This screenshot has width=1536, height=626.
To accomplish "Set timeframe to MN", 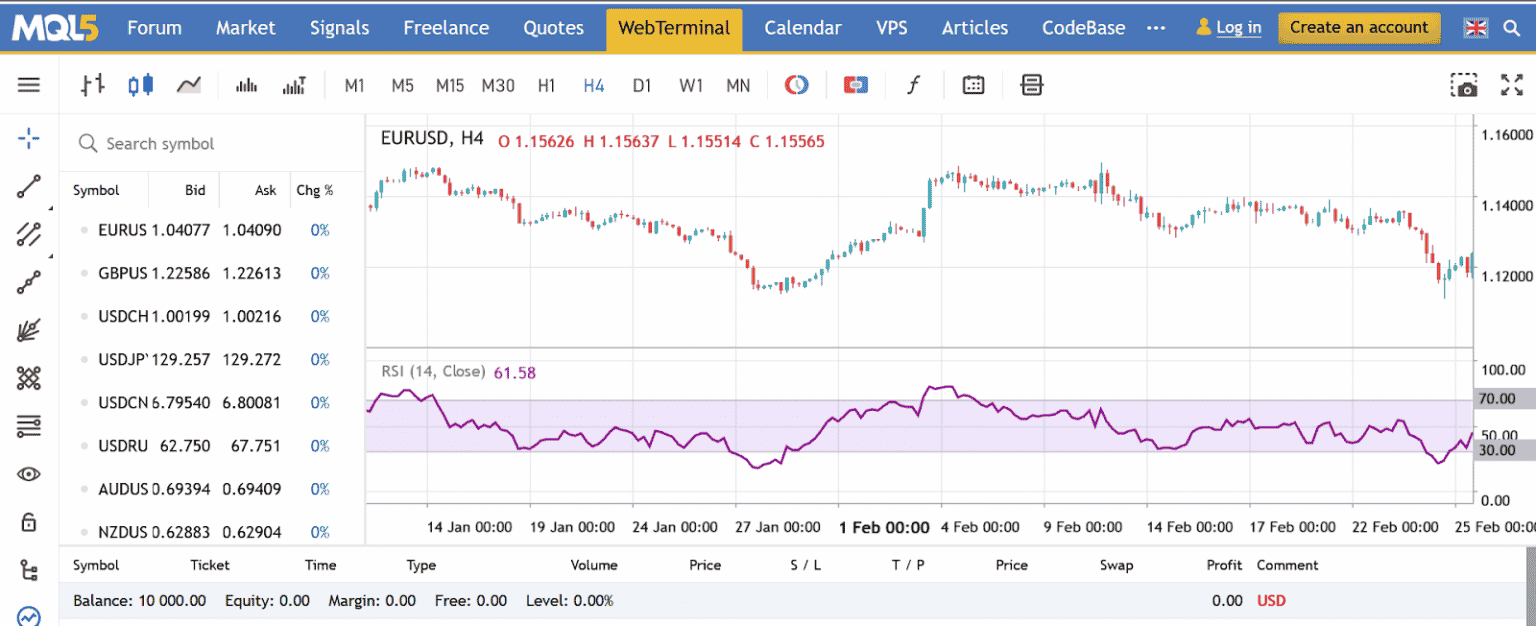I will pyautogui.click(x=738, y=86).
